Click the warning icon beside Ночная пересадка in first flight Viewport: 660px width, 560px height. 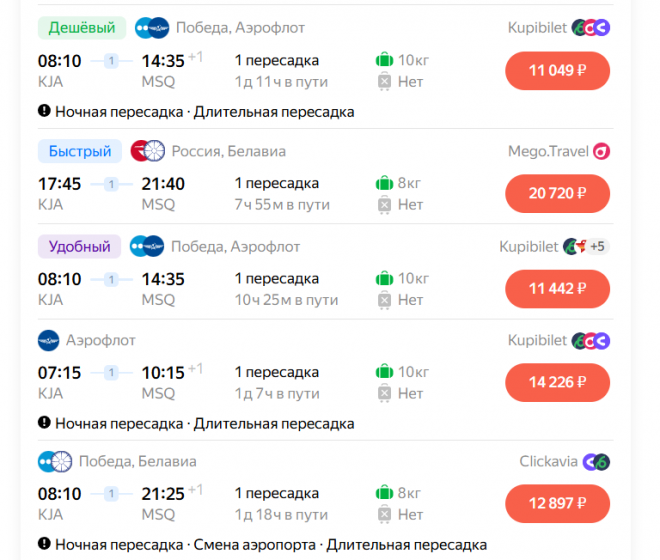44,112
